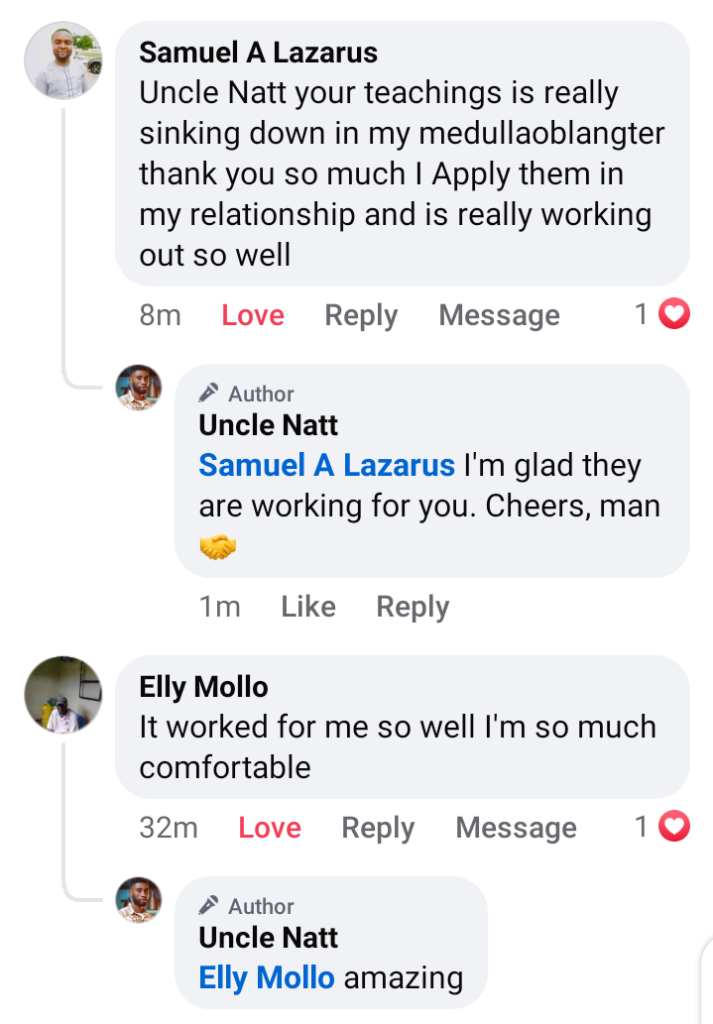
Task: Toggle Love on Elly Mollo's comment
Action: [270, 828]
